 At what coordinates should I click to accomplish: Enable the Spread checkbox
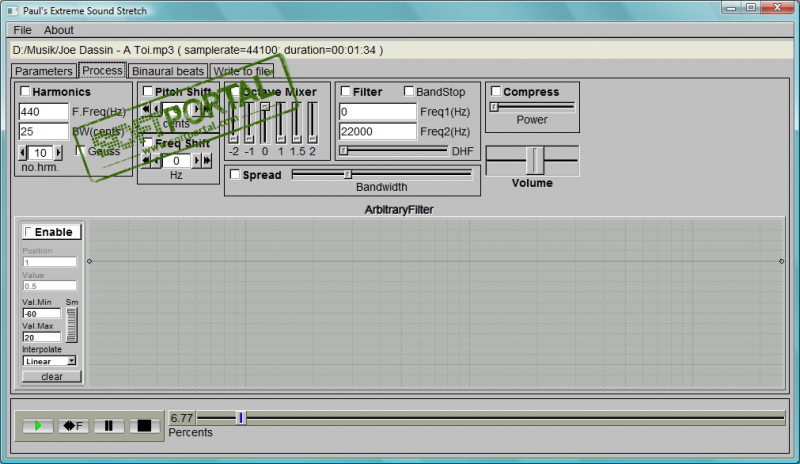click(235, 175)
